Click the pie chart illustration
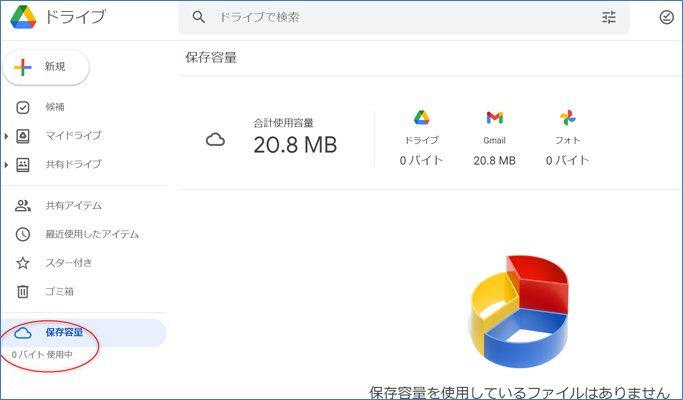683x400 pixels. 519,311
